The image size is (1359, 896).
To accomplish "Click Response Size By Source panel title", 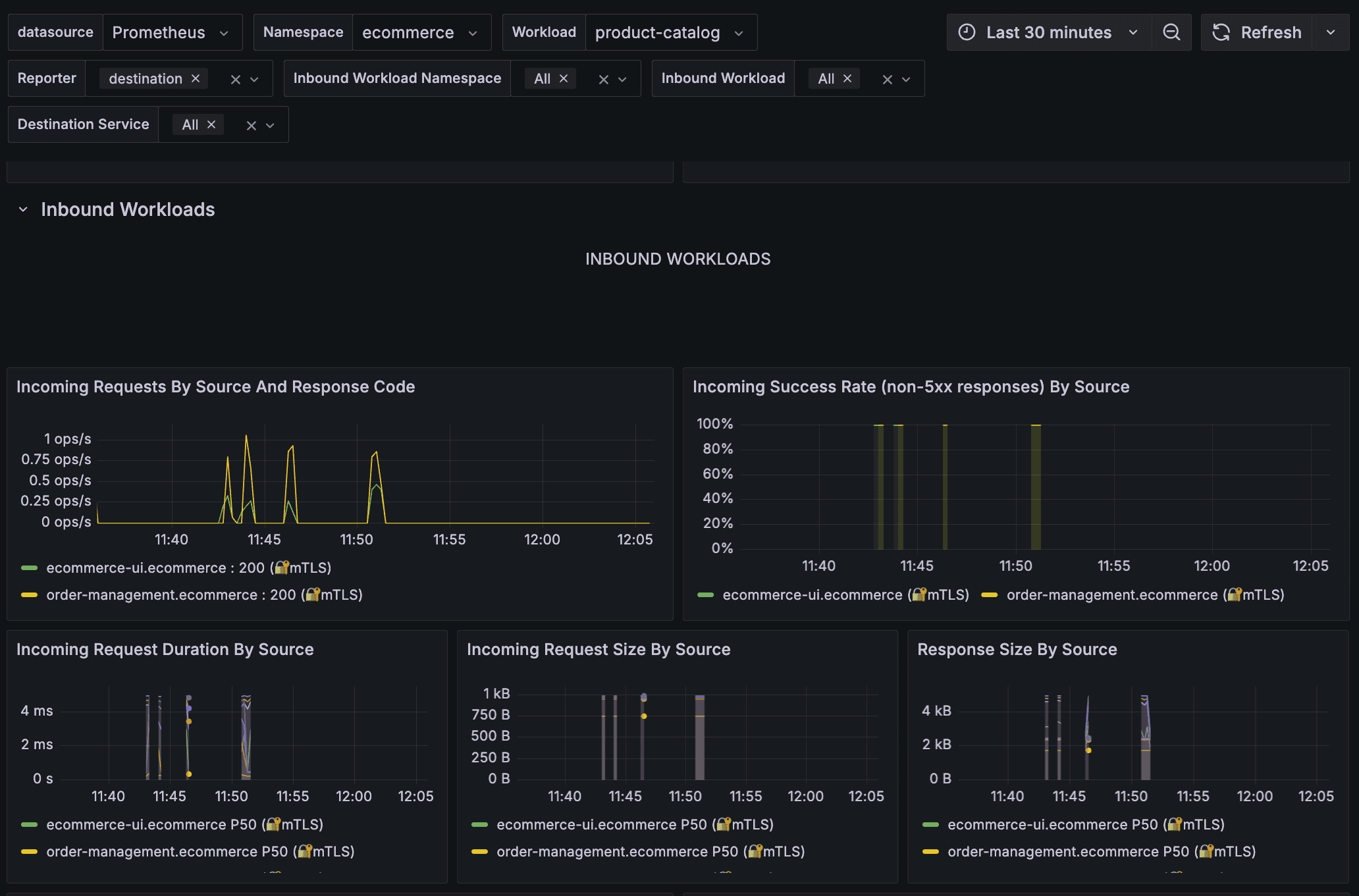I will point(1017,649).
